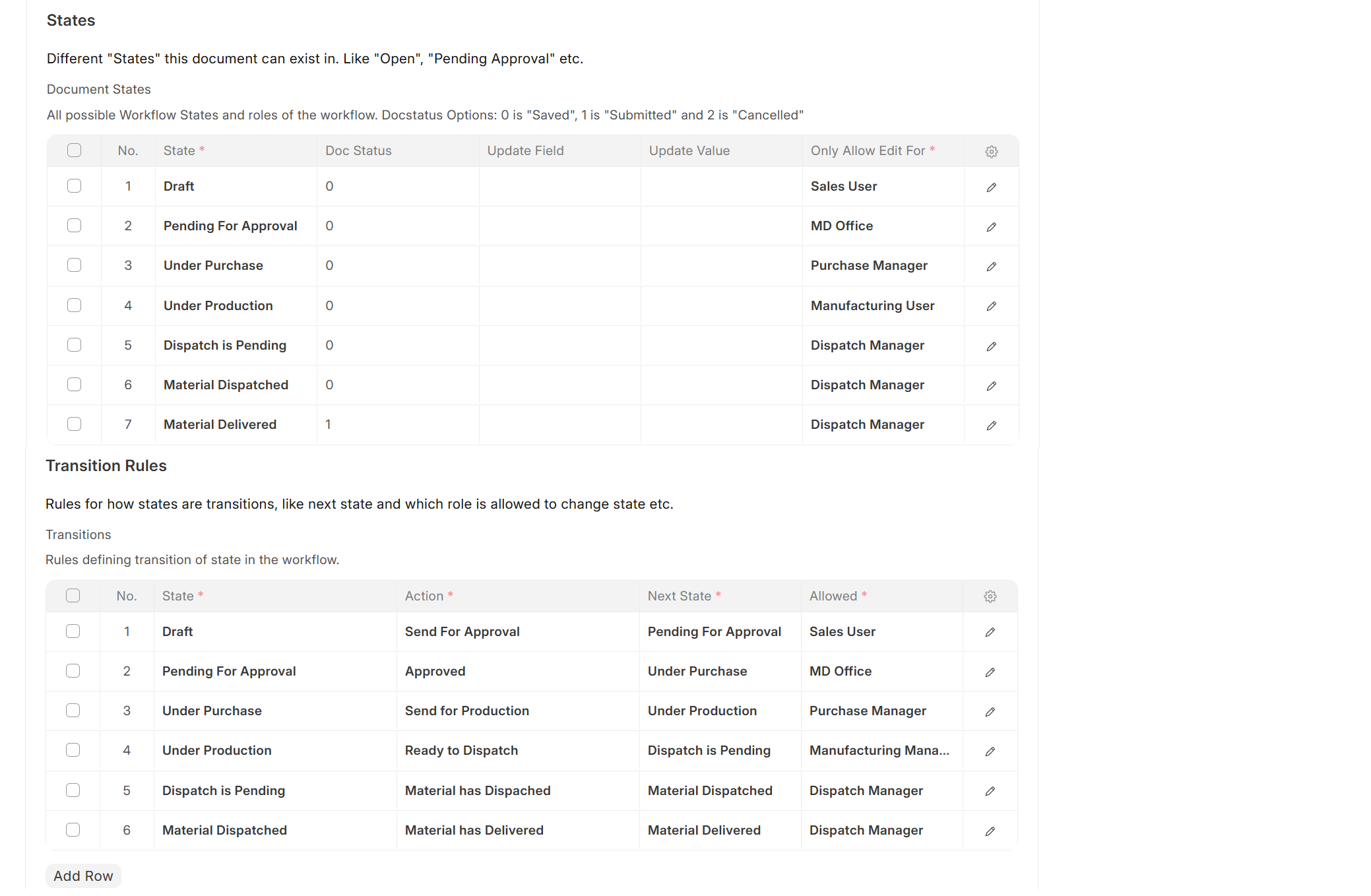1371x896 pixels.
Task: Edit the Material has Delivered transition row
Action: point(990,831)
